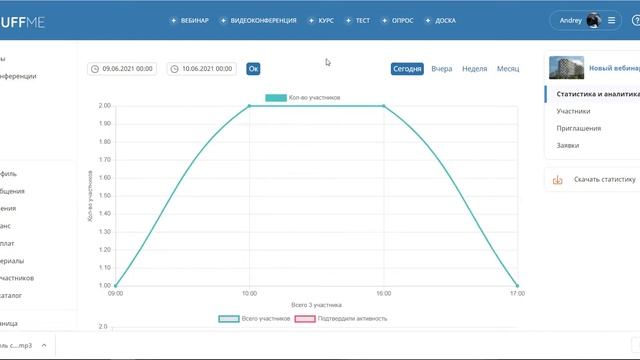Add a new Курс
The width and height of the screenshot is (640, 360).
[321, 20]
